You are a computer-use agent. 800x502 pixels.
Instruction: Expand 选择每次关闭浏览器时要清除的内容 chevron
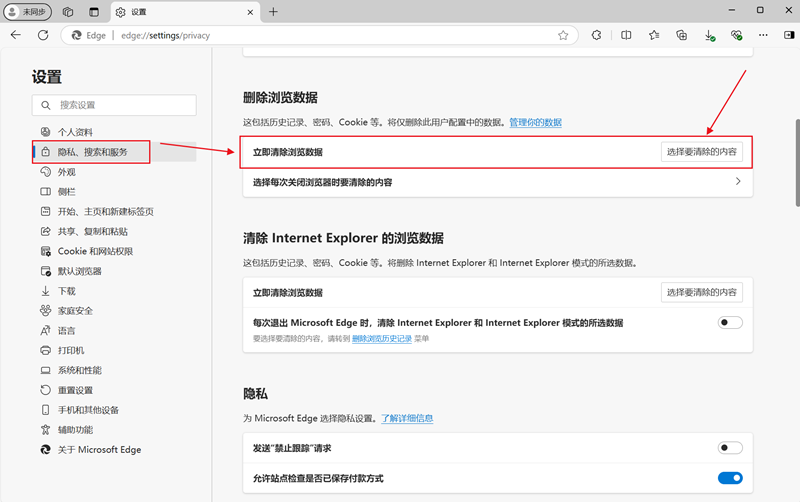point(738,182)
